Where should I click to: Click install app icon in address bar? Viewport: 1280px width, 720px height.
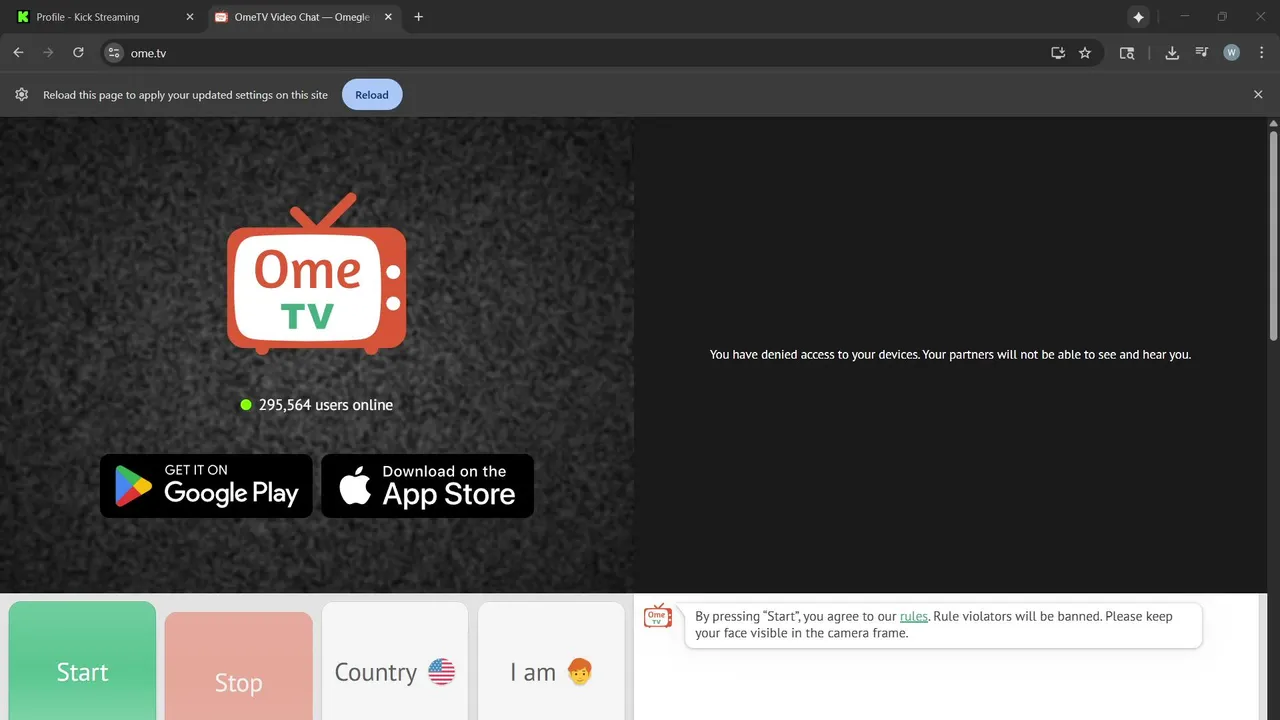(1058, 53)
